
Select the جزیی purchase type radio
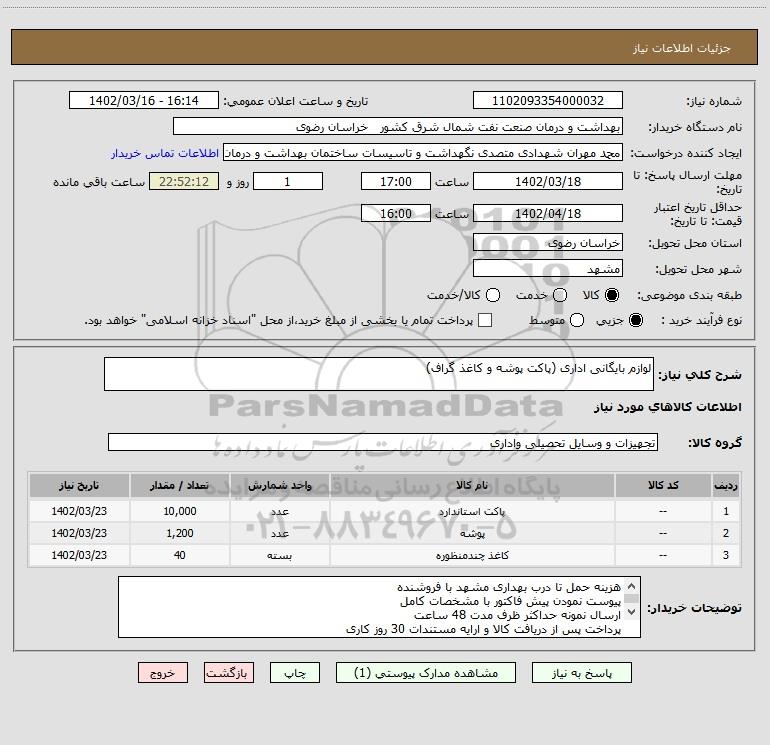point(635,320)
